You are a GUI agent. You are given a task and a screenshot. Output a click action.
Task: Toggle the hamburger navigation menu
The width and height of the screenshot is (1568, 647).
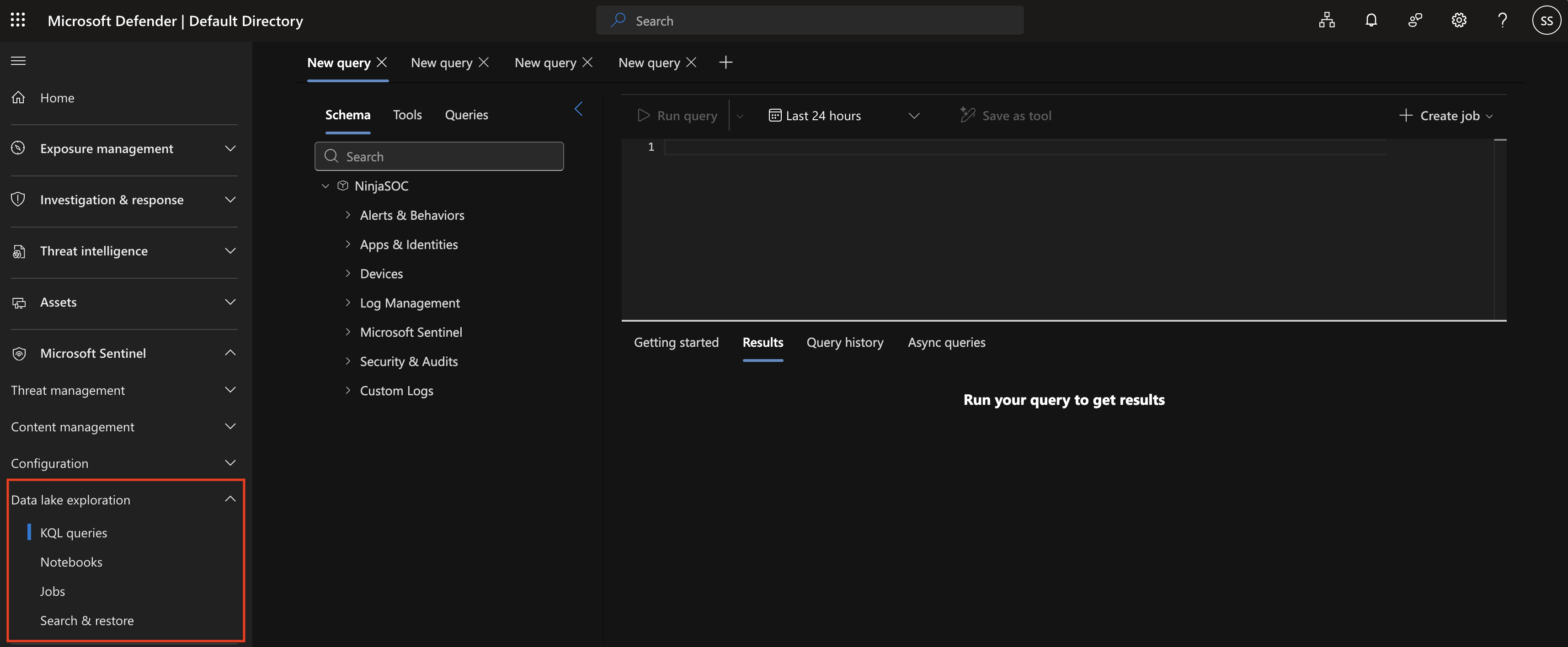point(18,60)
